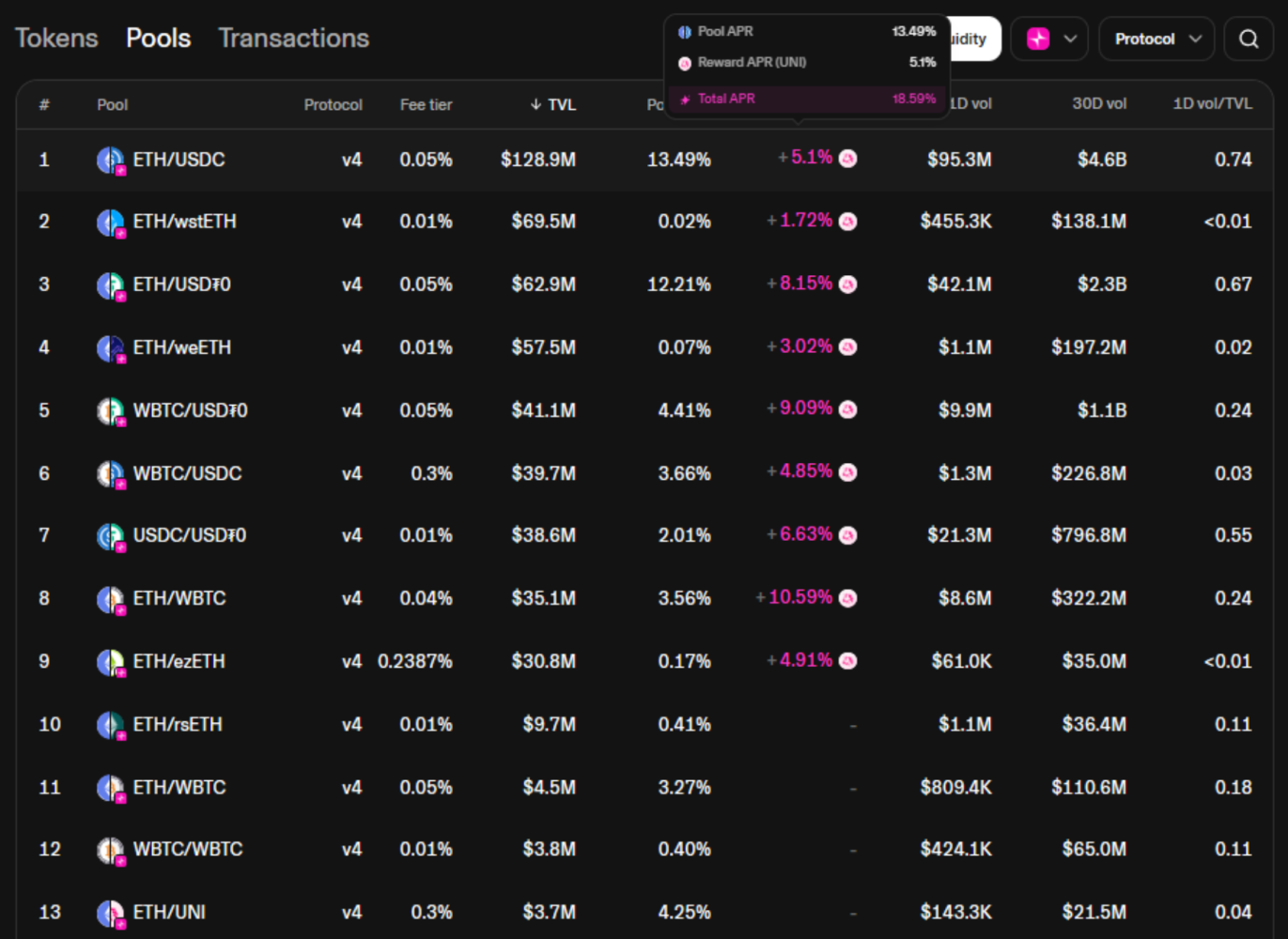Click the $4.6B 30D volume value

pyautogui.click(x=1102, y=160)
